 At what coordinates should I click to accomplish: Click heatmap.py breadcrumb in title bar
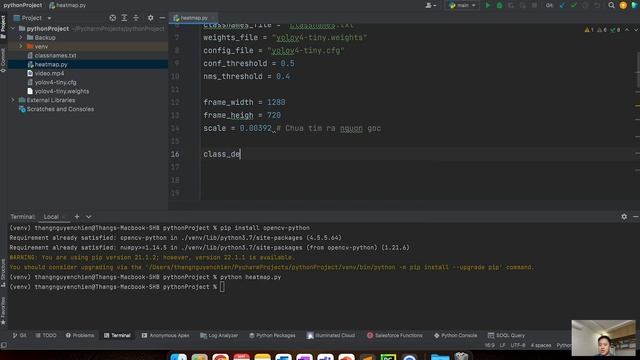pyautogui.click(x=67, y=5)
